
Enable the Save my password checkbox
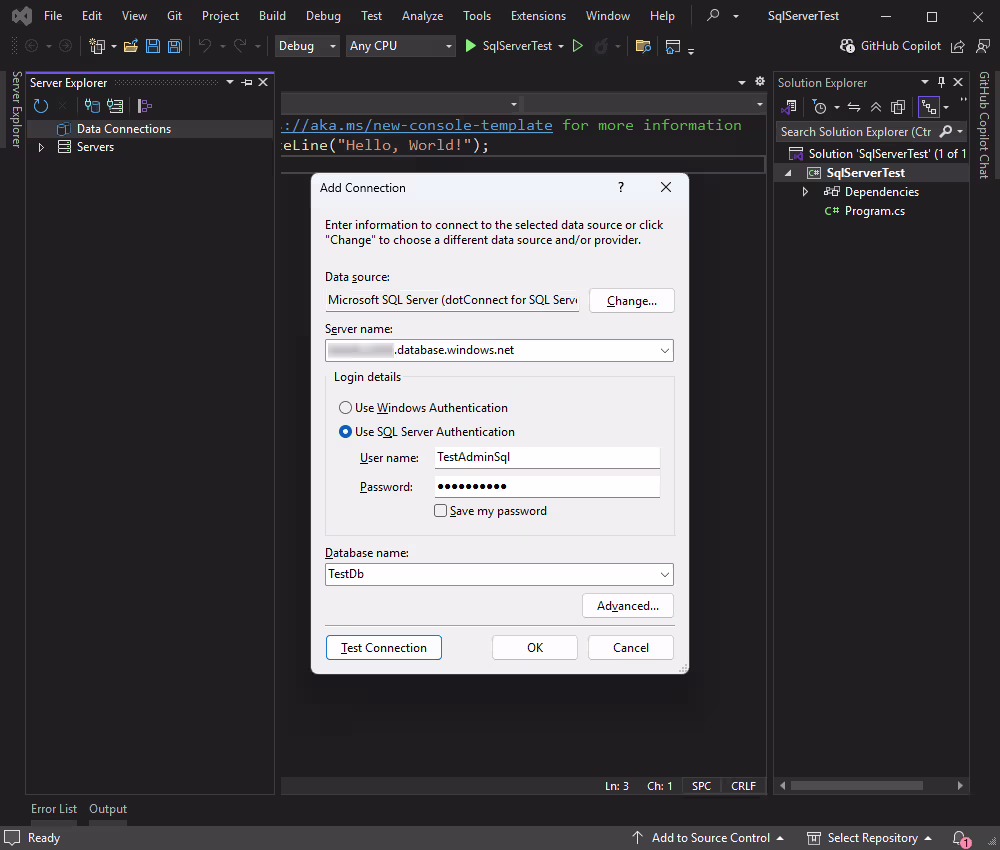coord(440,510)
